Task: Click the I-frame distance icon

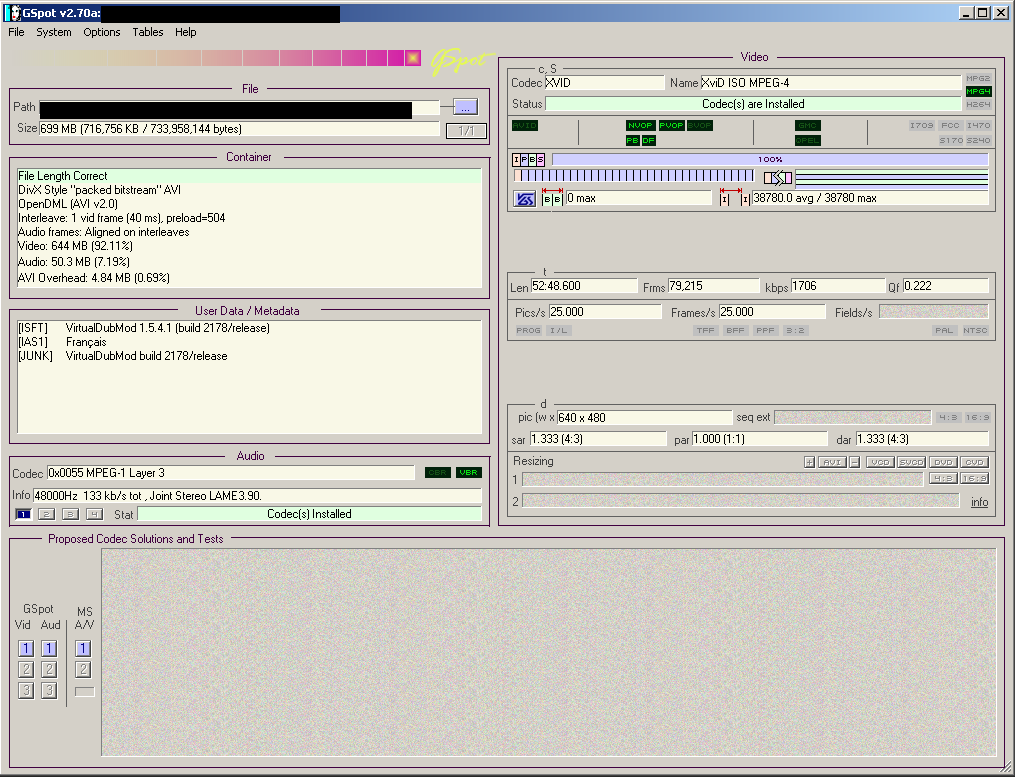Action: tap(735, 197)
